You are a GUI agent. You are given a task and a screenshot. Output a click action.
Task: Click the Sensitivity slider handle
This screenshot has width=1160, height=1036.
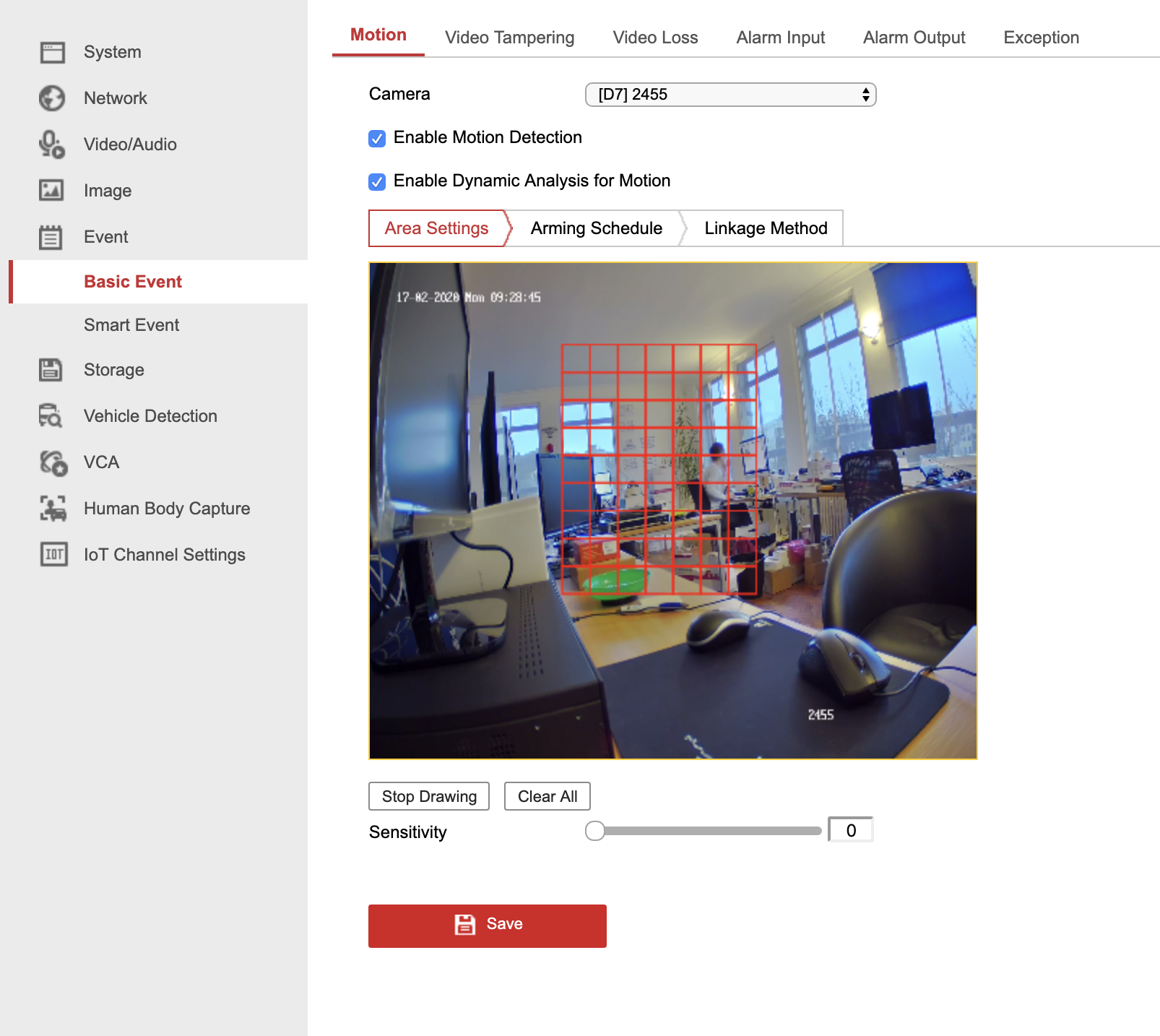(595, 831)
